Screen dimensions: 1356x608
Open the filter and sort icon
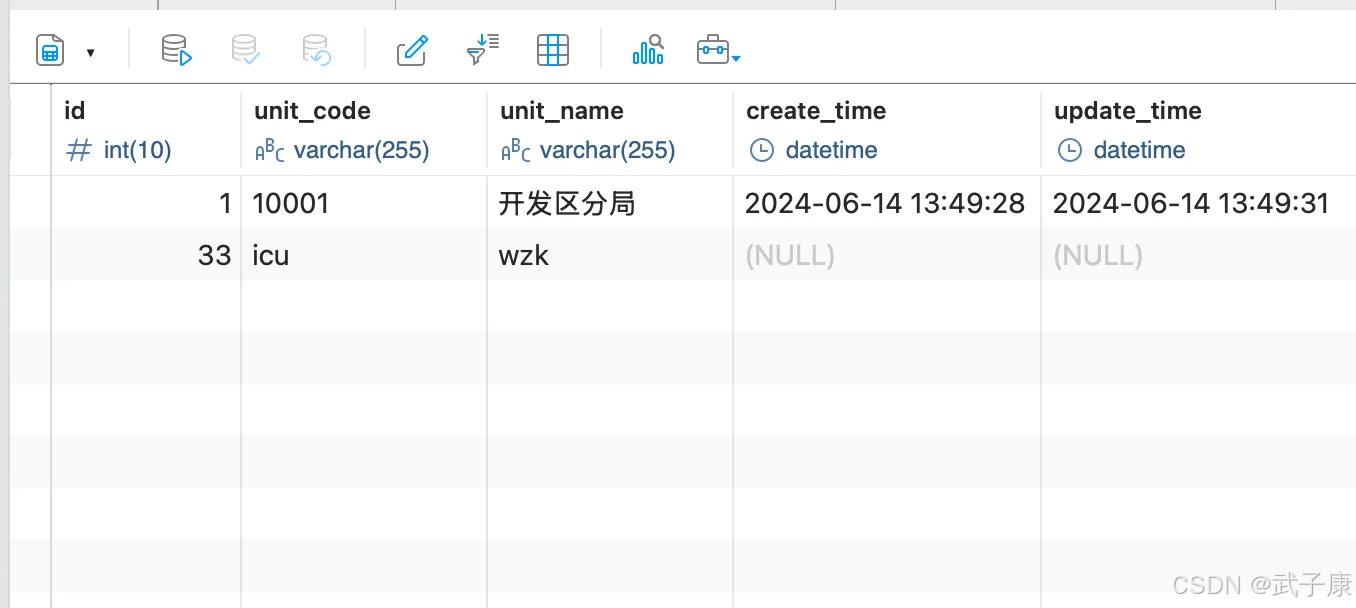click(x=483, y=50)
